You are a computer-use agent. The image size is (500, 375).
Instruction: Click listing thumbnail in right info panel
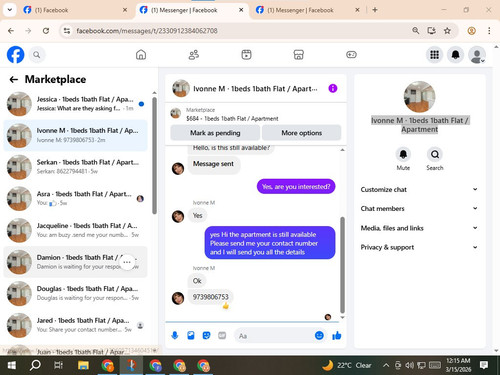(419, 97)
